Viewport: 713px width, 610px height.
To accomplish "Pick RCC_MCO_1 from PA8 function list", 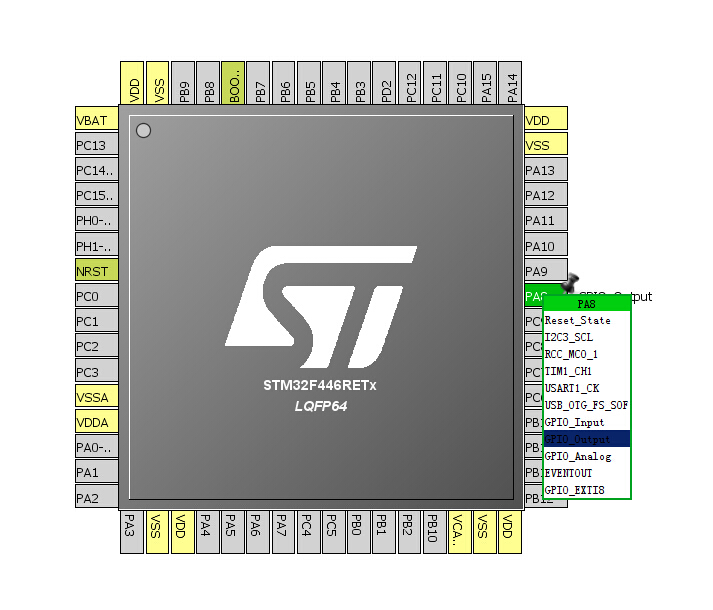I will pyautogui.click(x=587, y=354).
